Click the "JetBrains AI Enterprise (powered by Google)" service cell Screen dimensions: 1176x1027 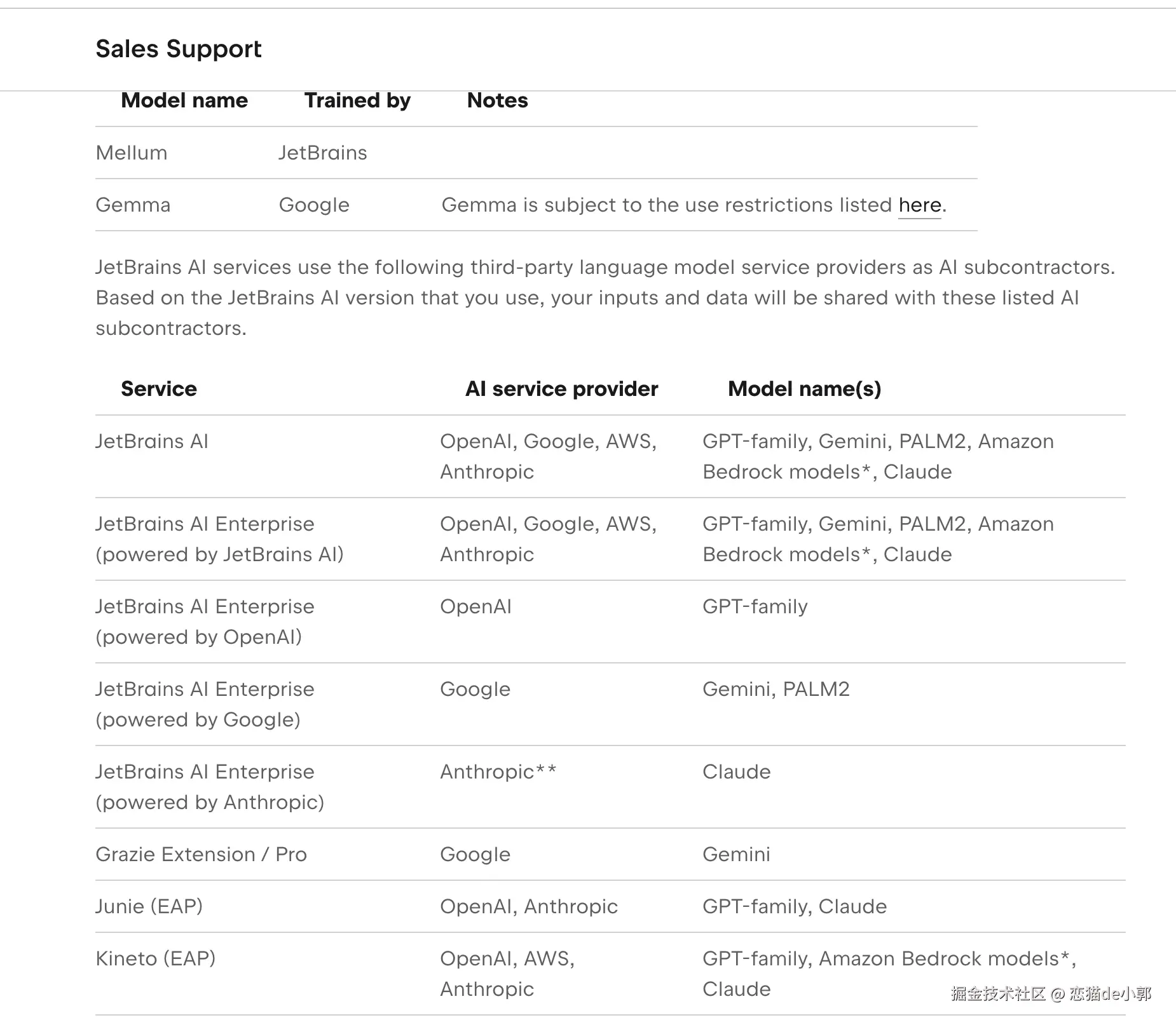pos(205,704)
